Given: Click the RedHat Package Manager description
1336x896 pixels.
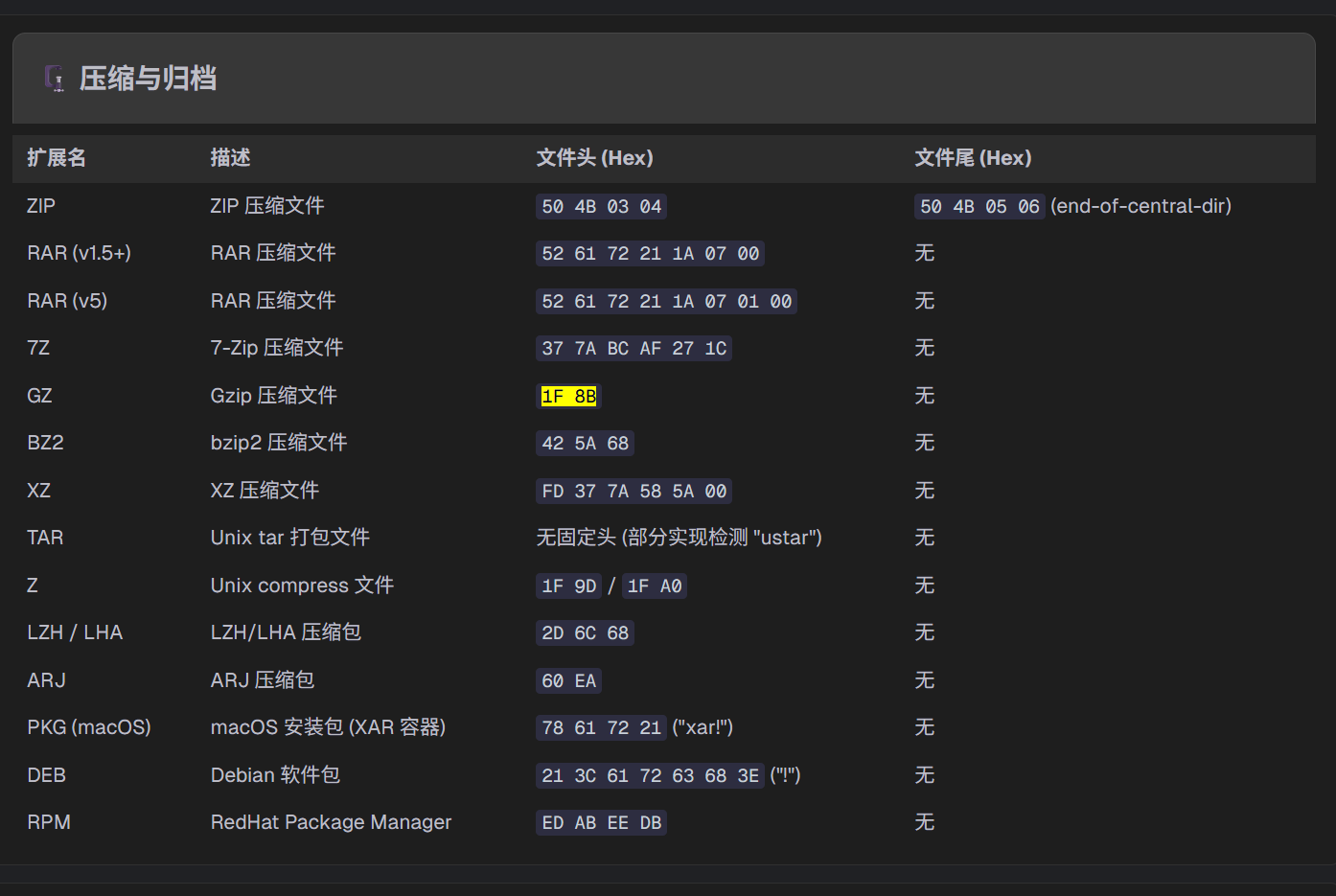Looking at the screenshot, I should click(x=331, y=822).
